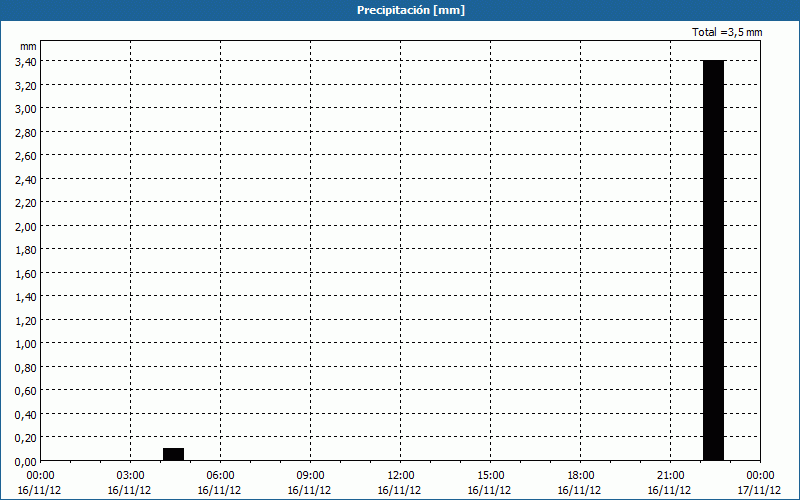Click the 00:00 label above 17/11/12
The height and width of the screenshot is (500, 800).
(x=760, y=476)
